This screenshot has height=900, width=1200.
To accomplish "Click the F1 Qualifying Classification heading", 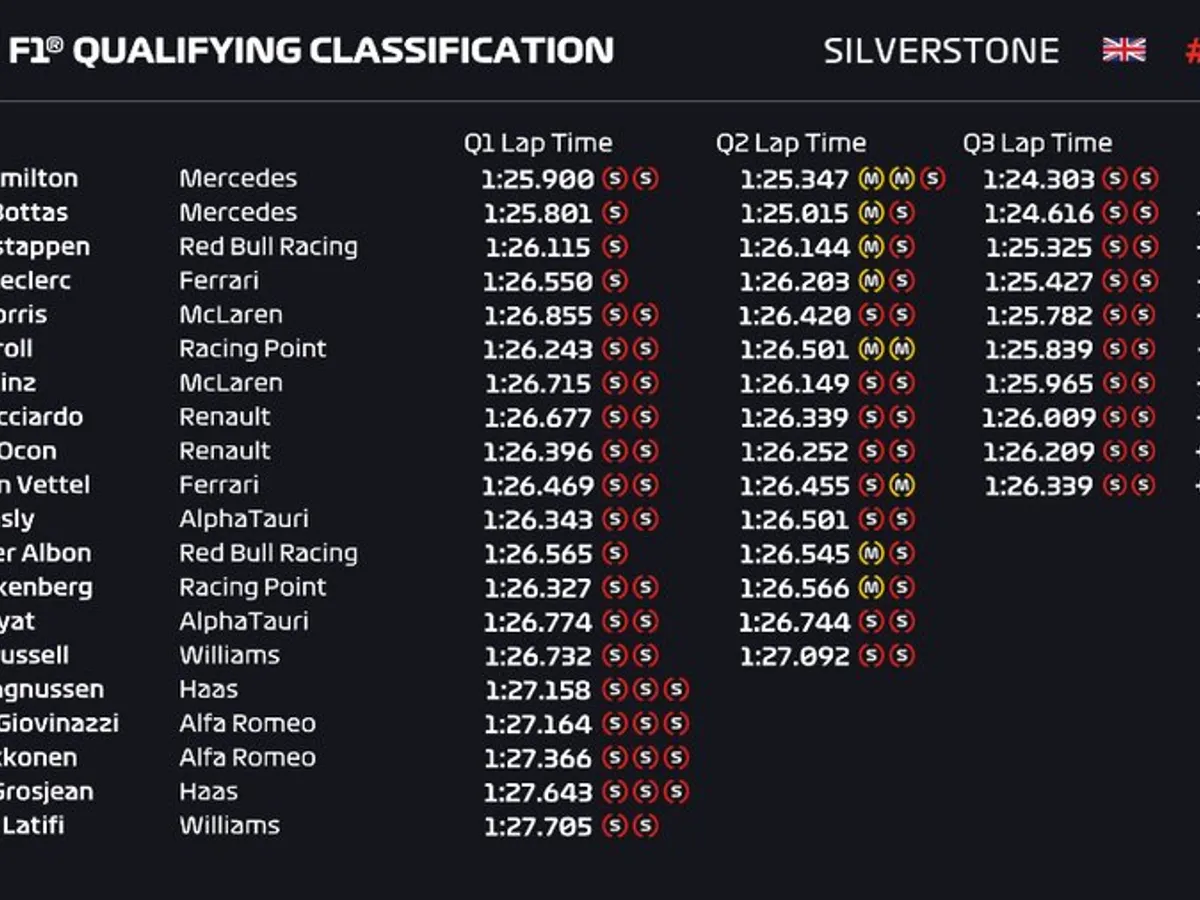I will [x=311, y=51].
